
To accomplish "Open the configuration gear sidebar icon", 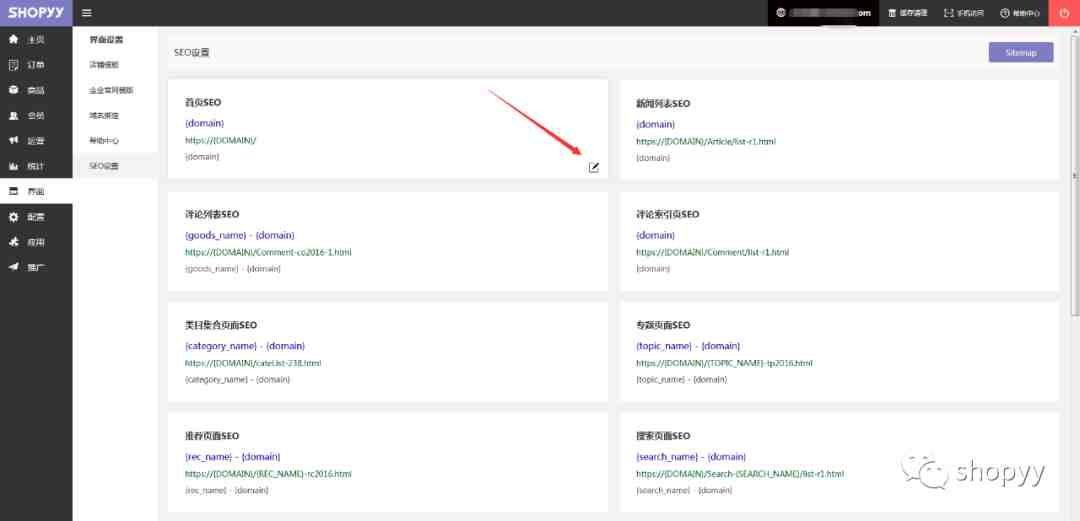I will [13, 217].
